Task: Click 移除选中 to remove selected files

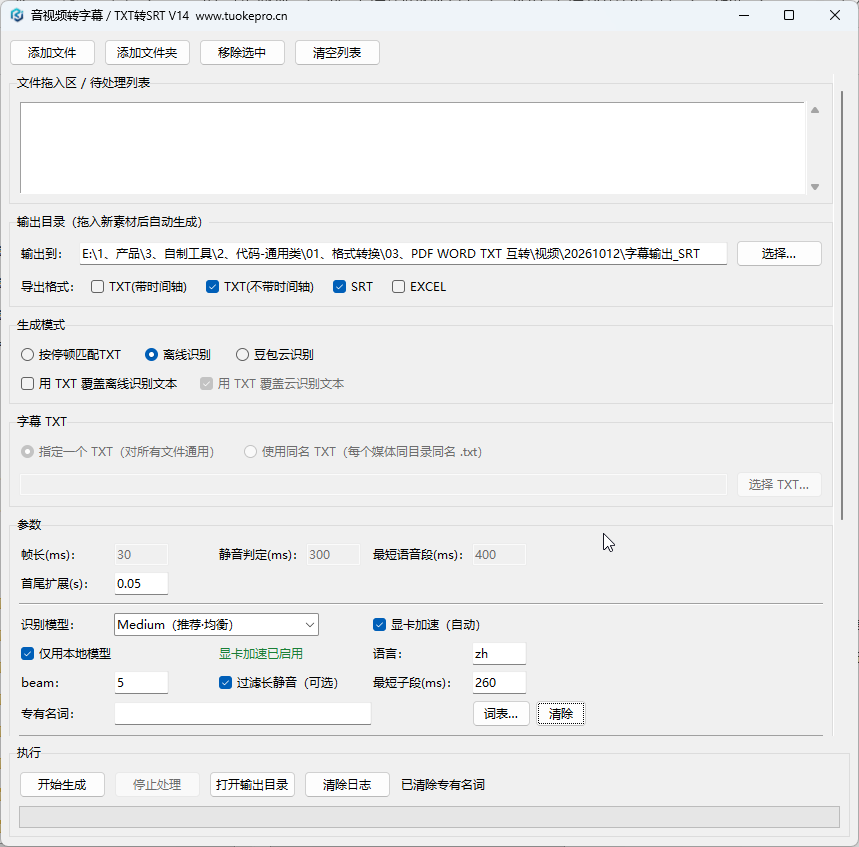Action: tap(242, 53)
